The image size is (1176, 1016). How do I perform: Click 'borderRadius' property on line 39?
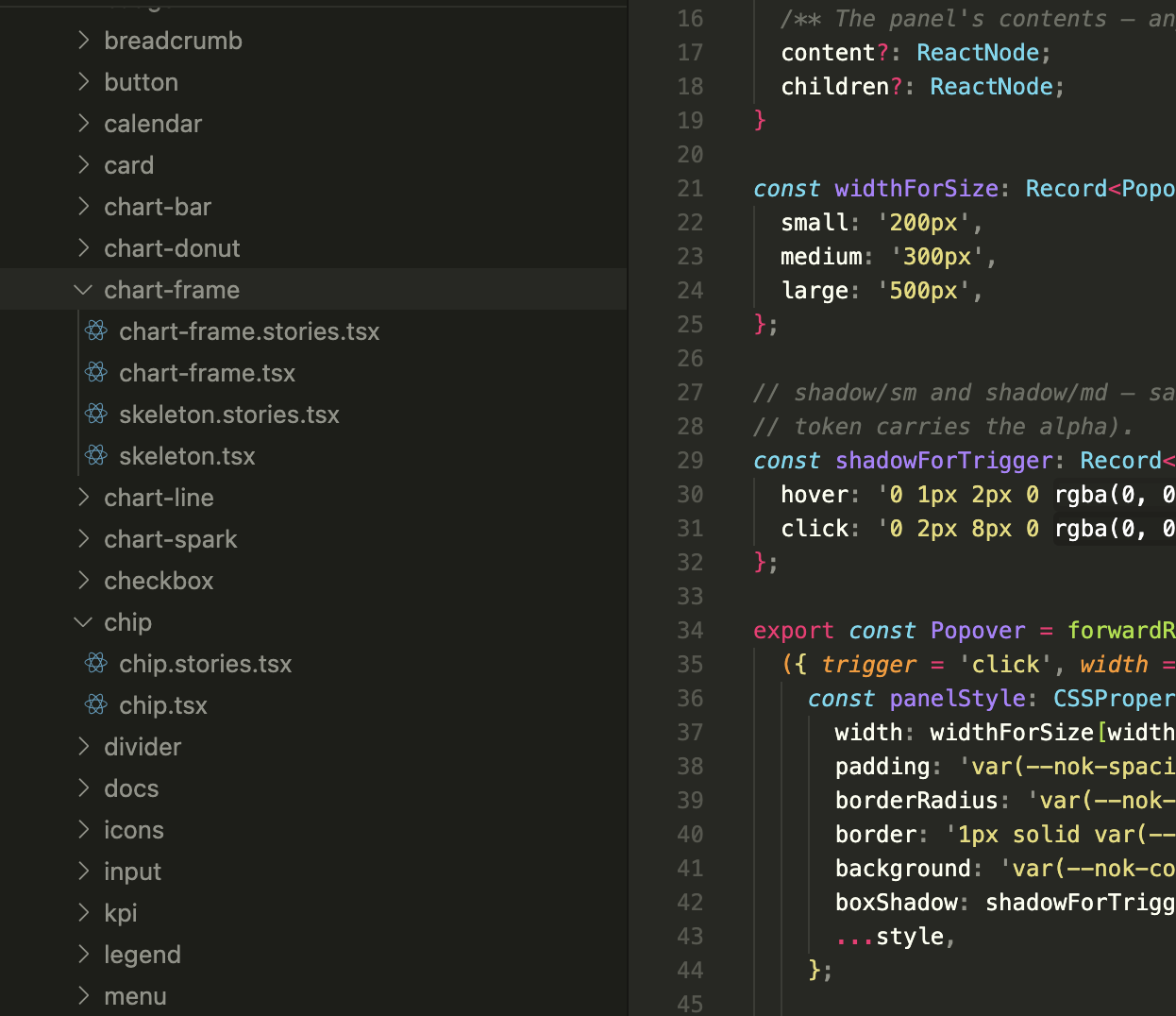tap(916, 801)
